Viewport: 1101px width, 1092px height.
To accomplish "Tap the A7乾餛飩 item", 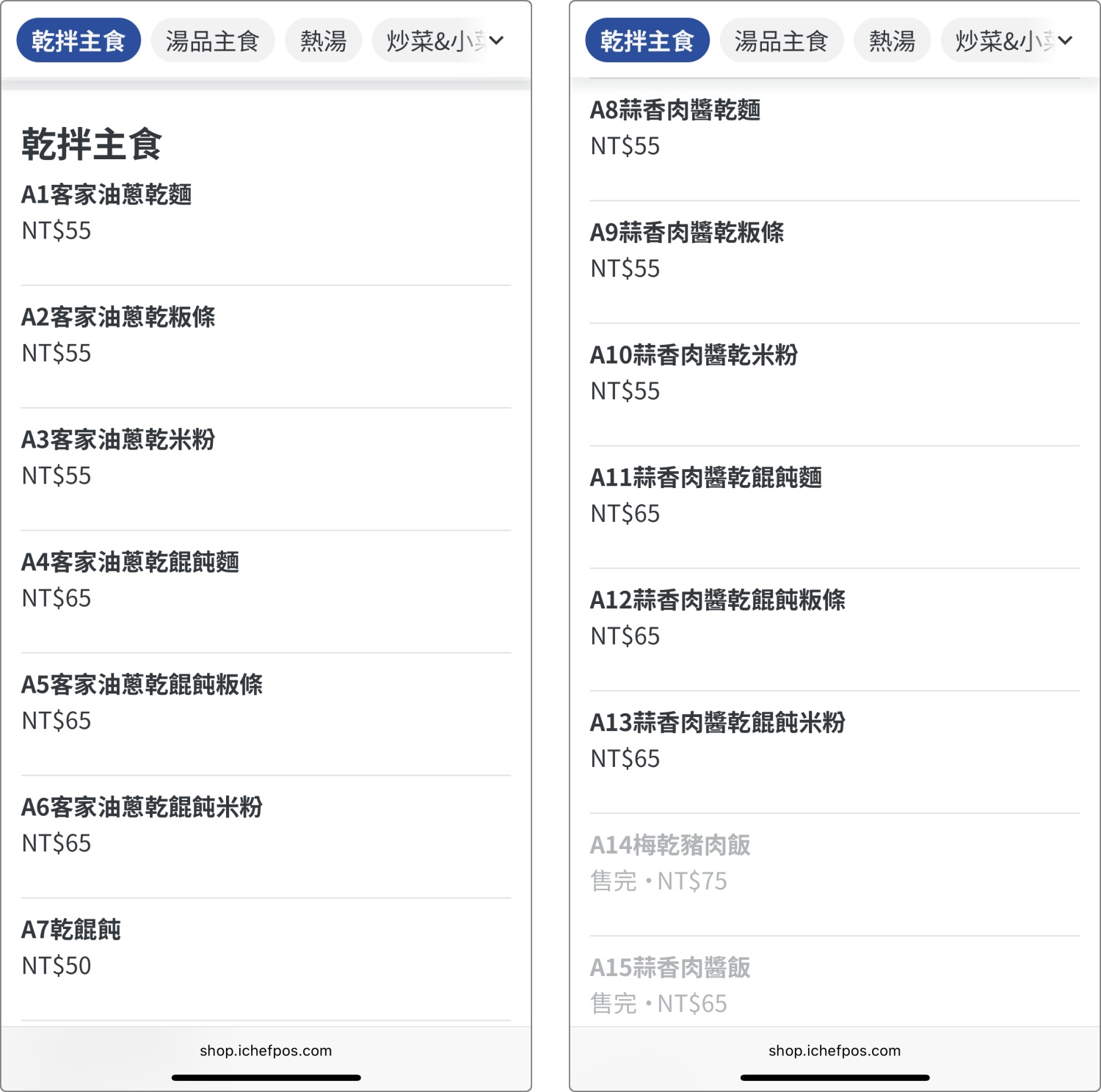I will 72,931.
